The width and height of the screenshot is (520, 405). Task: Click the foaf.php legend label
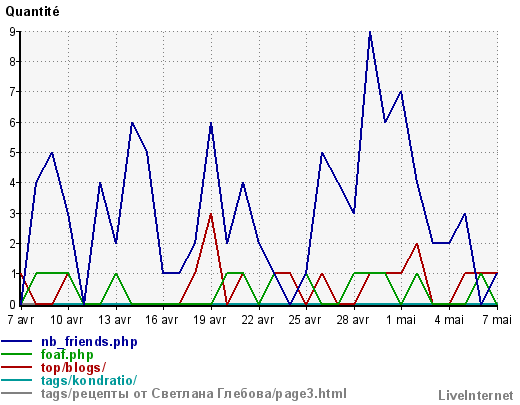pyautogui.click(x=67, y=355)
